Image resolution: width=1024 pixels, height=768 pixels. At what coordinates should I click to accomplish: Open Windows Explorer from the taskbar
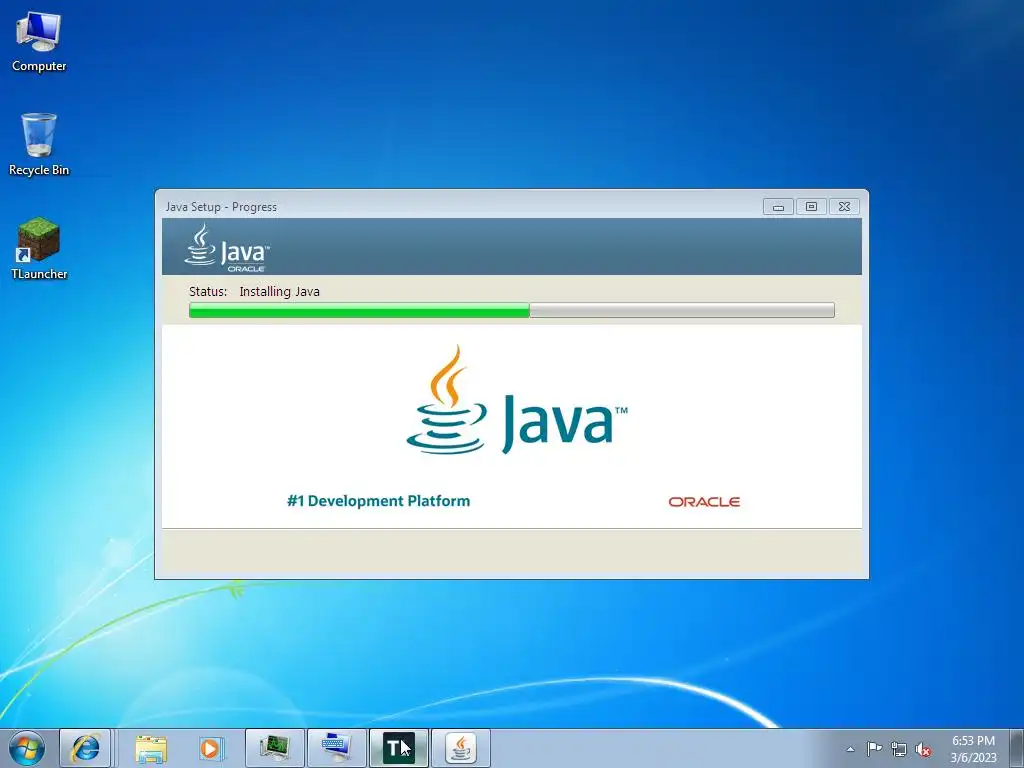click(151, 748)
